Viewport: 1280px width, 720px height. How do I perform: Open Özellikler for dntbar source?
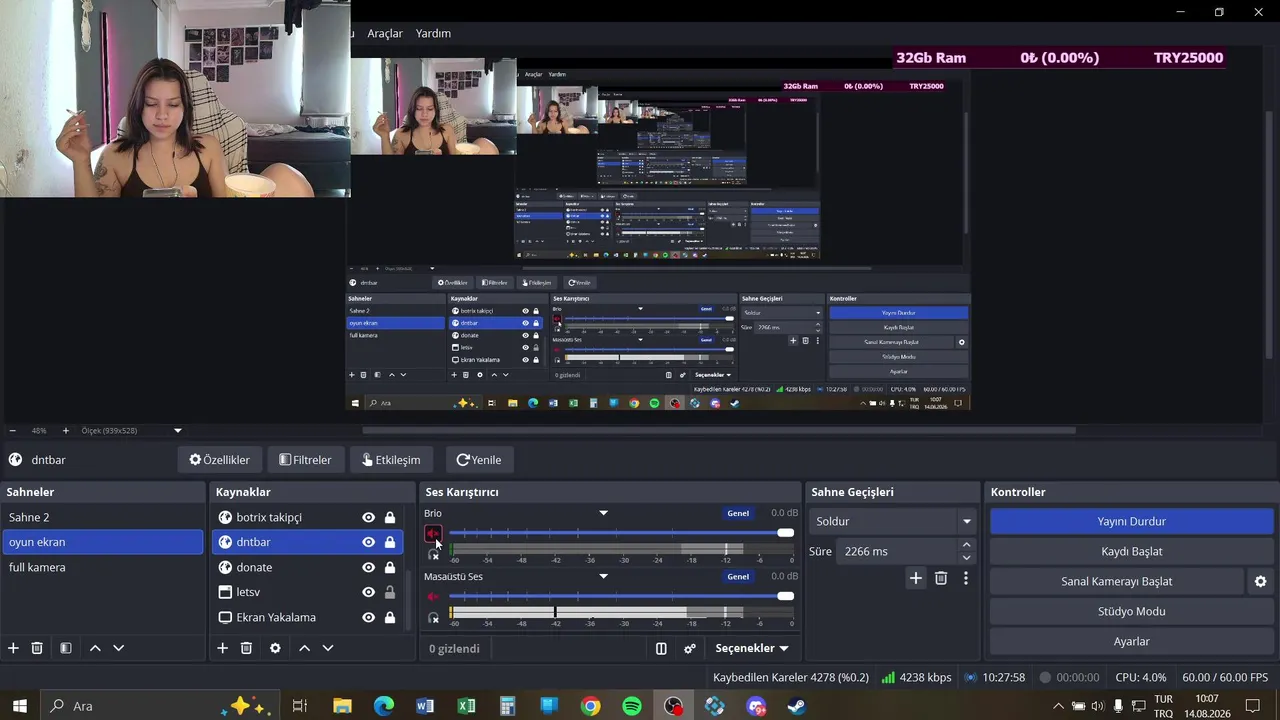220,460
